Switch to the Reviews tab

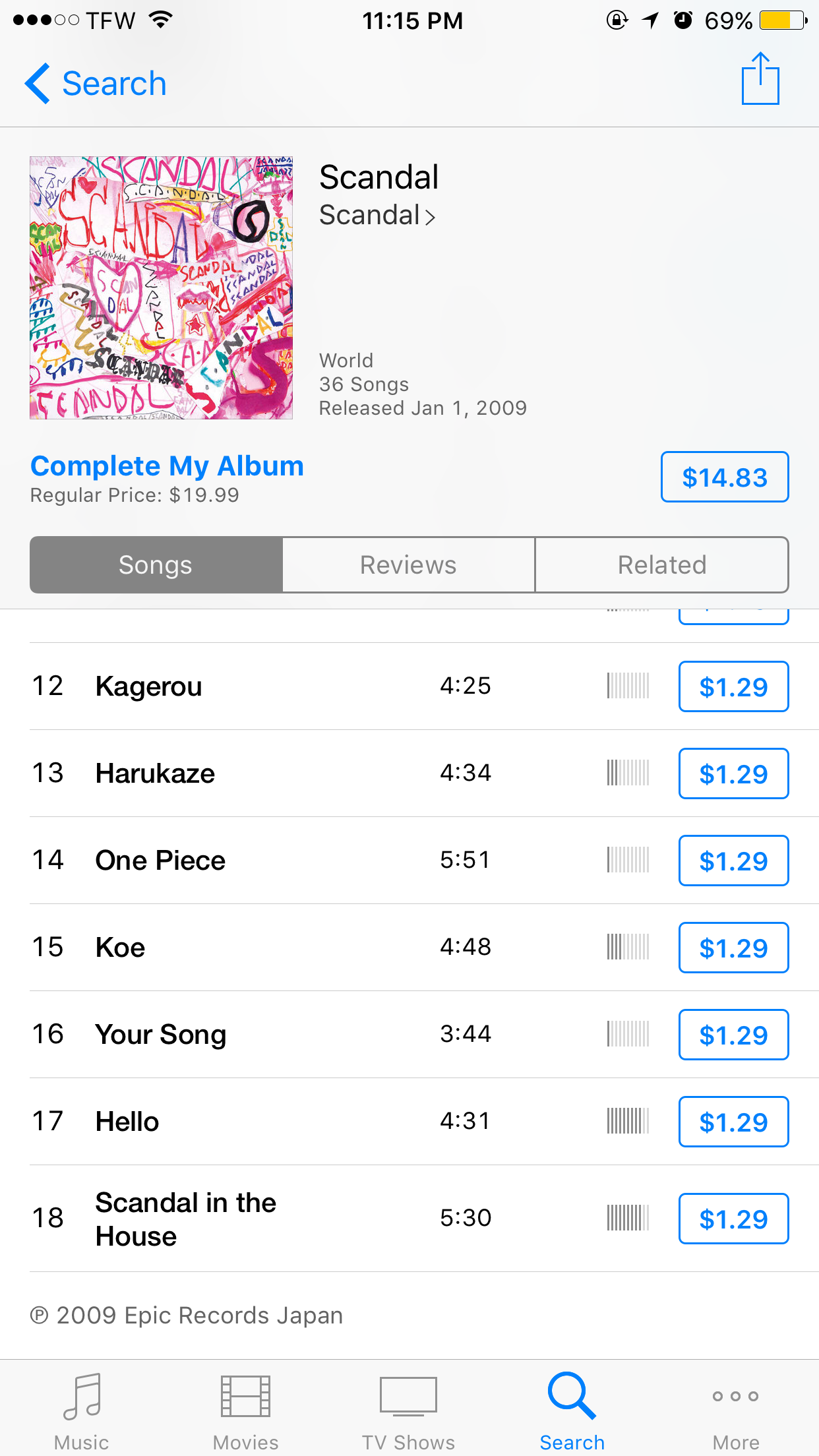(408, 565)
